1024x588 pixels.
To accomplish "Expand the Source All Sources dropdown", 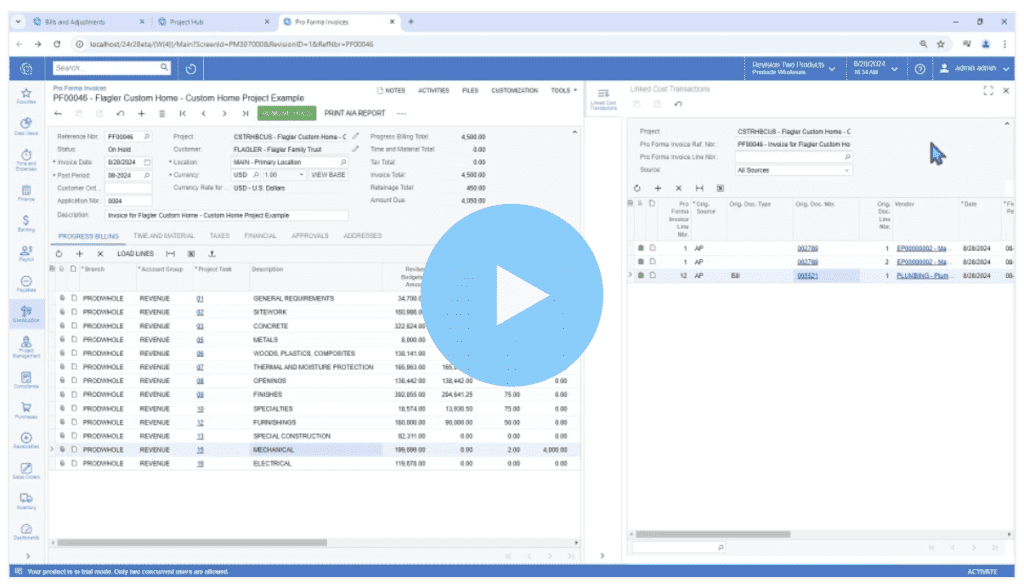I will pyautogui.click(x=794, y=170).
